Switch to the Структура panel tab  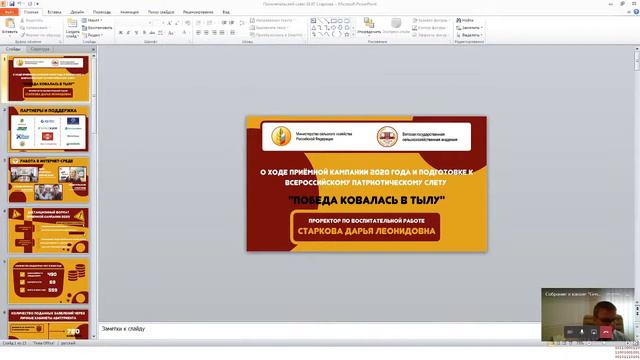pyautogui.click(x=40, y=49)
